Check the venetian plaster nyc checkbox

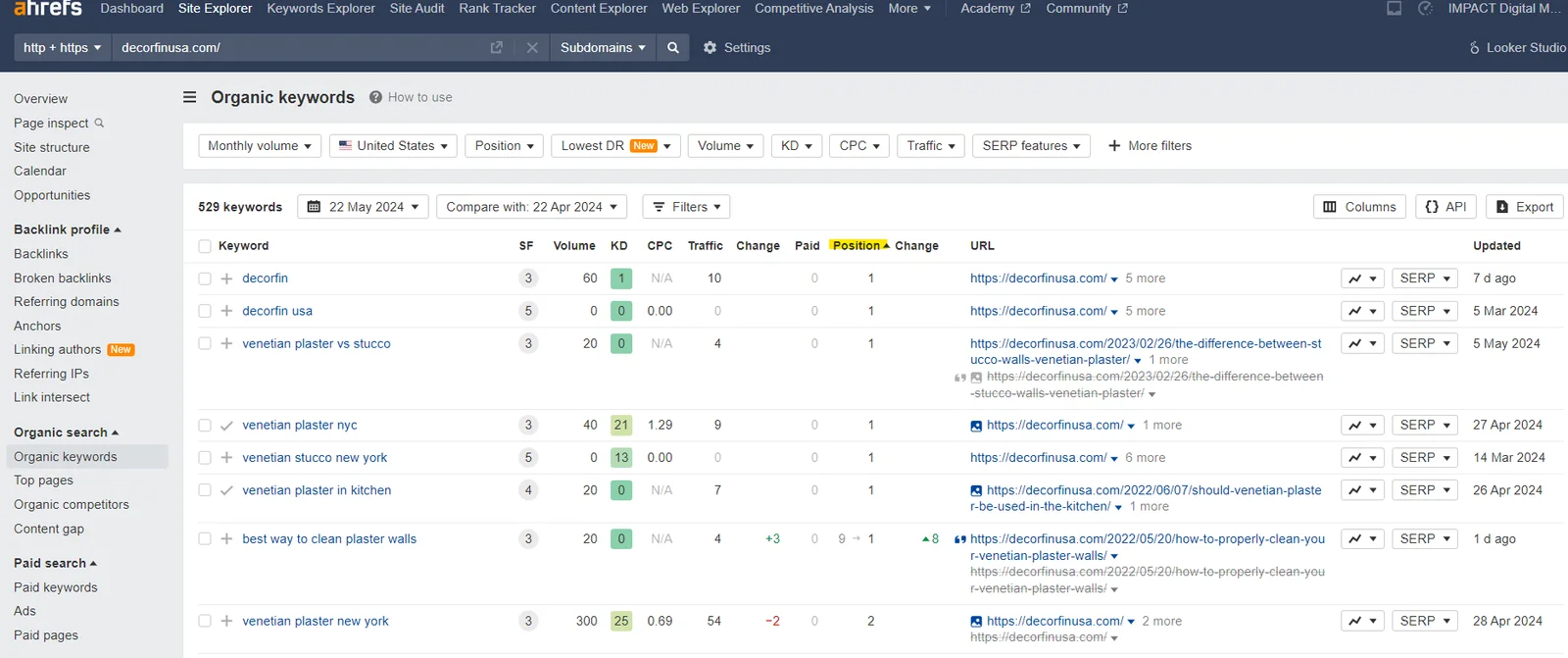click(x=205, y=426)
